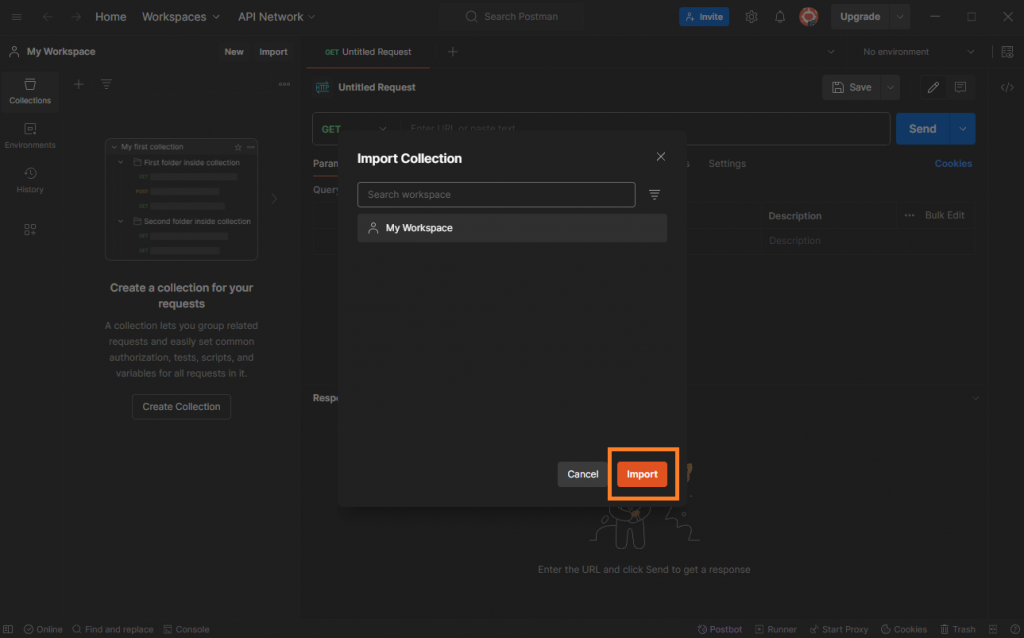Launch Postbot from the status bar
Viewport: 1024px width, 638px height.
click(719, 629)
